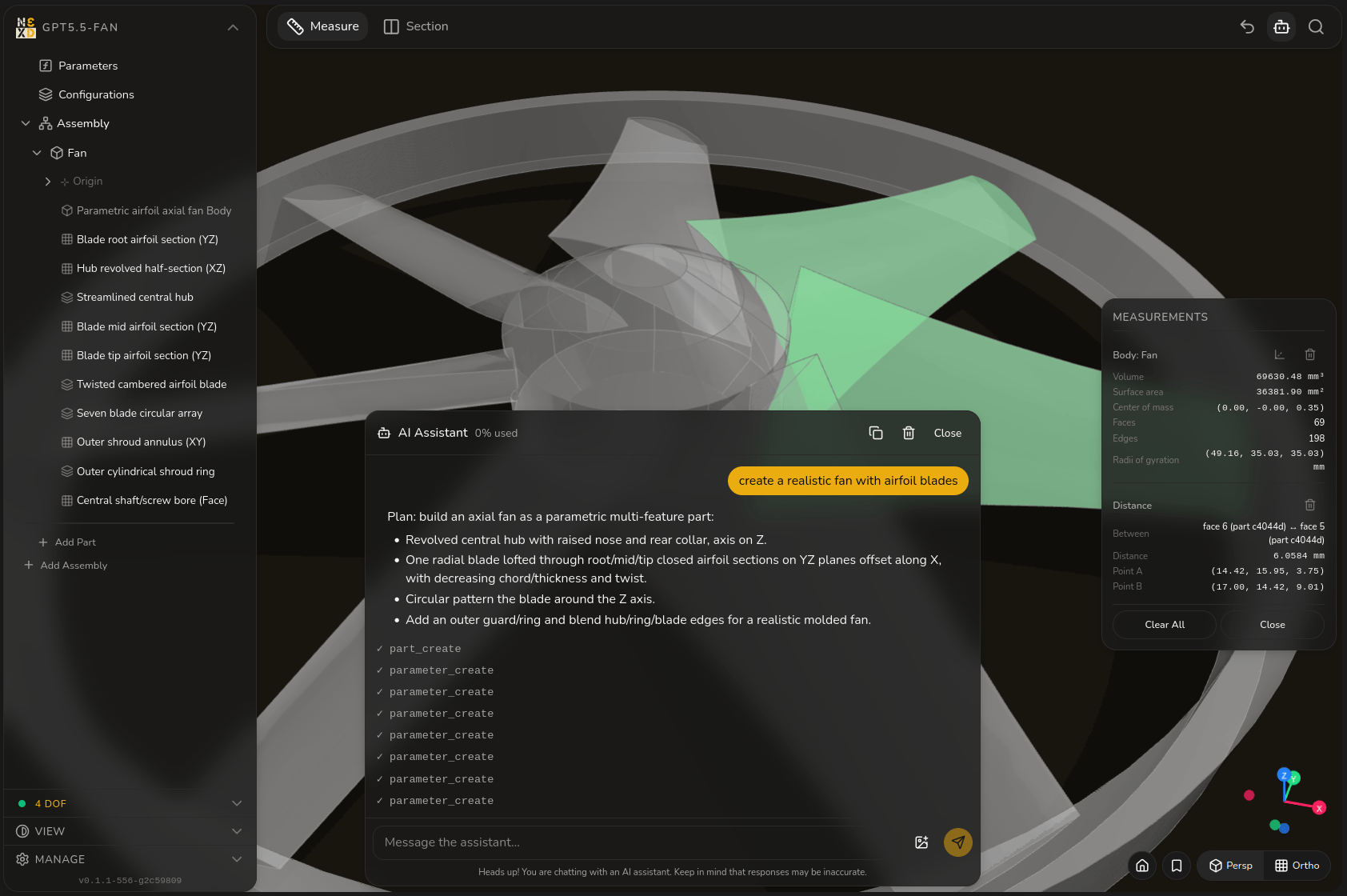Select Seven blade circular array feature

point(132,413)
